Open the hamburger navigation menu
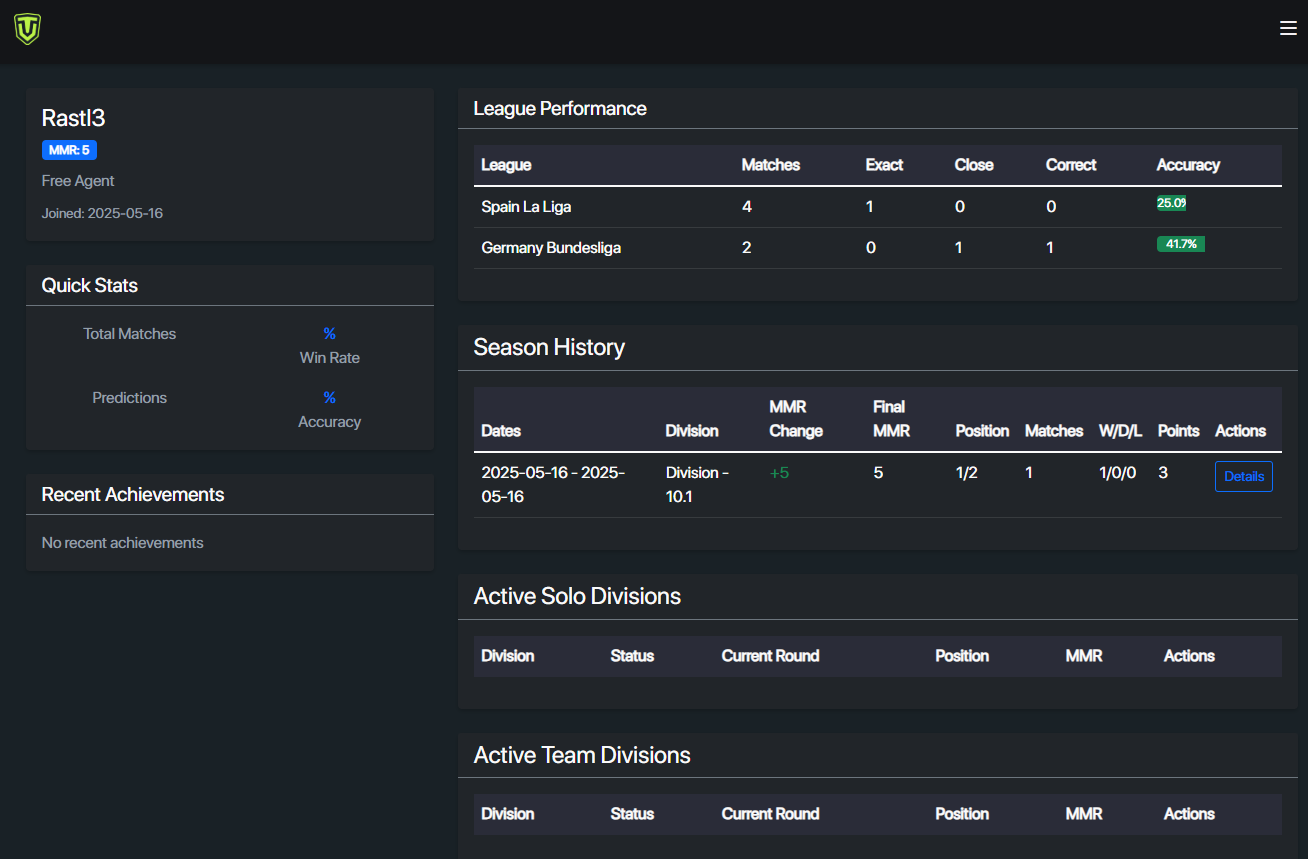The height and width of the screenshot is (859, 1308). pyautogui.click(x=1288, y=28)
